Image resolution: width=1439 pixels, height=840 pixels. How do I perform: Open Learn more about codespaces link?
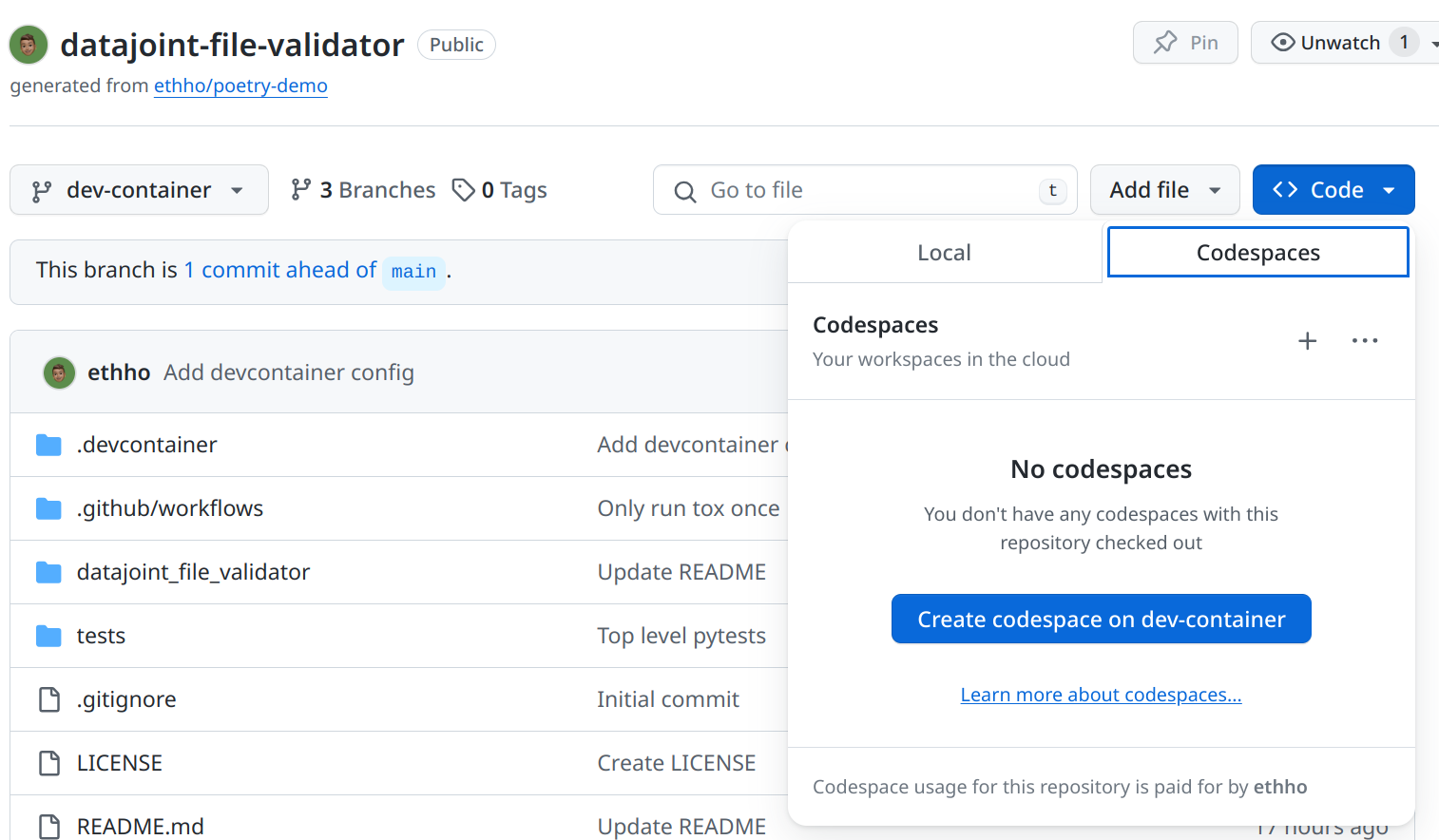click(1102, 695)
